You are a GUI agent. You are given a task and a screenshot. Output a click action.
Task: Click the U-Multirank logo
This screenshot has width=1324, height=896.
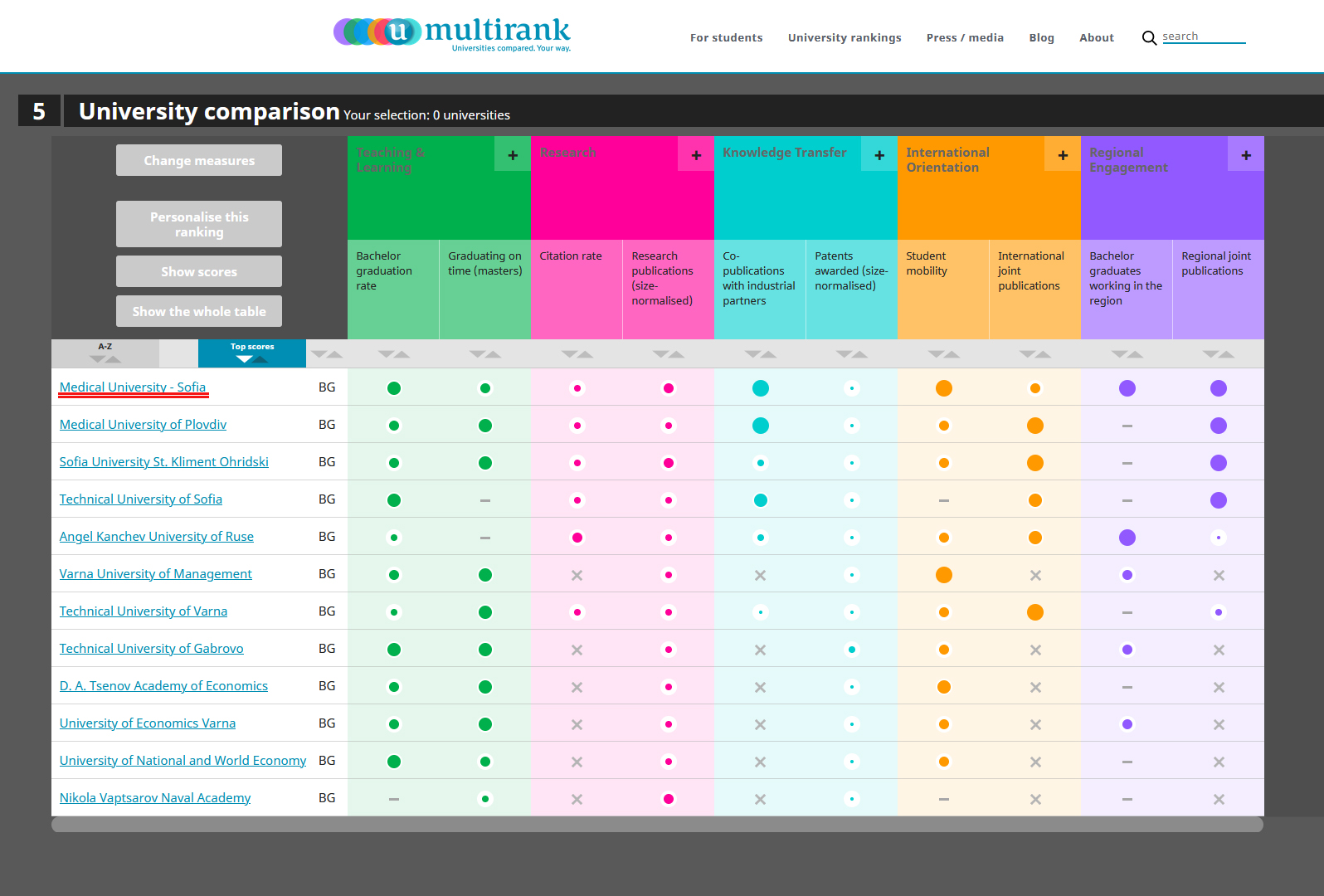click(x=452, y=34)
